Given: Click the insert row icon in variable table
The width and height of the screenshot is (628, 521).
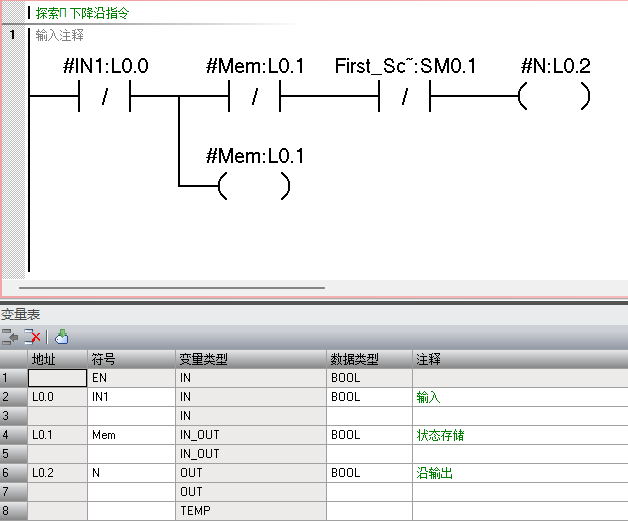Looking at the screenshot, I should tap(10, 337).
